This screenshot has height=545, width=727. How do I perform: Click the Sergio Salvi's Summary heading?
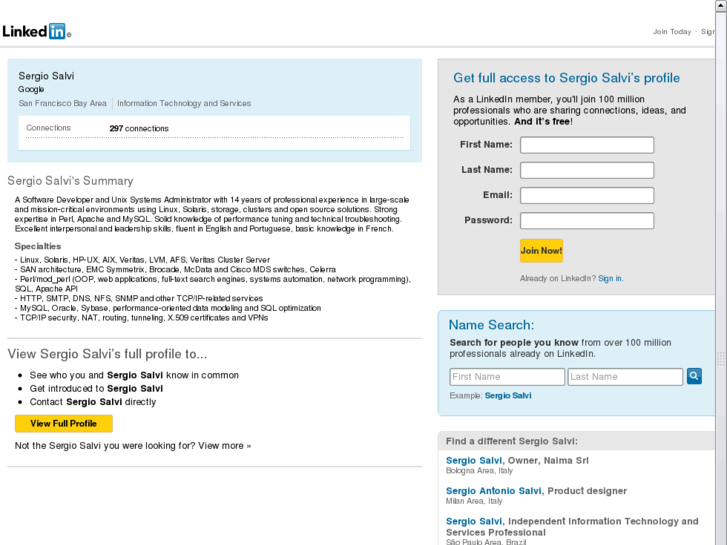coord(70,181)
